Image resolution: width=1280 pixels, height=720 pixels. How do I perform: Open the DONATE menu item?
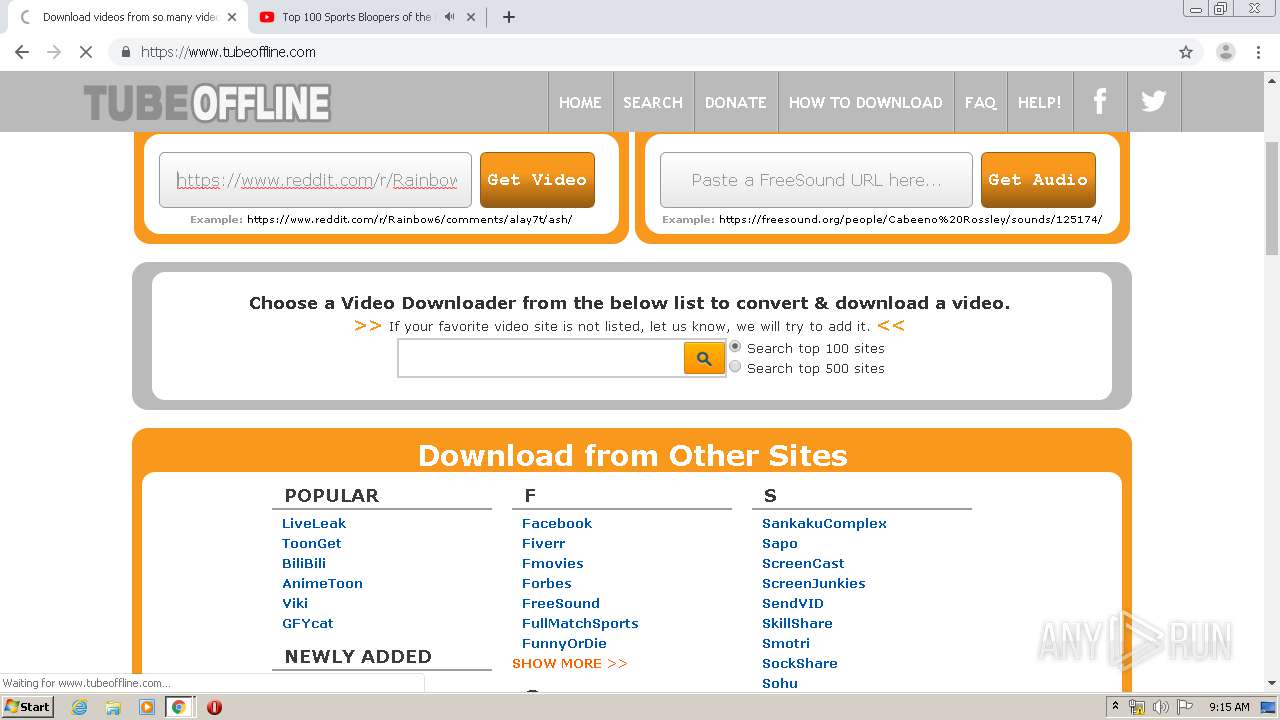[735, 102]
